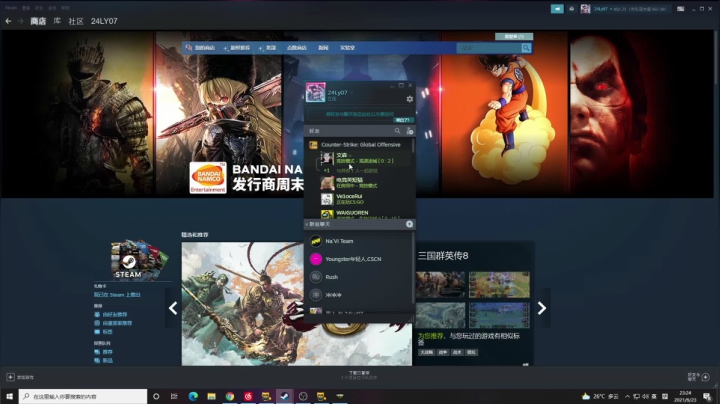Open 新闻 in the store navigation bar

[x=323, y=48]
